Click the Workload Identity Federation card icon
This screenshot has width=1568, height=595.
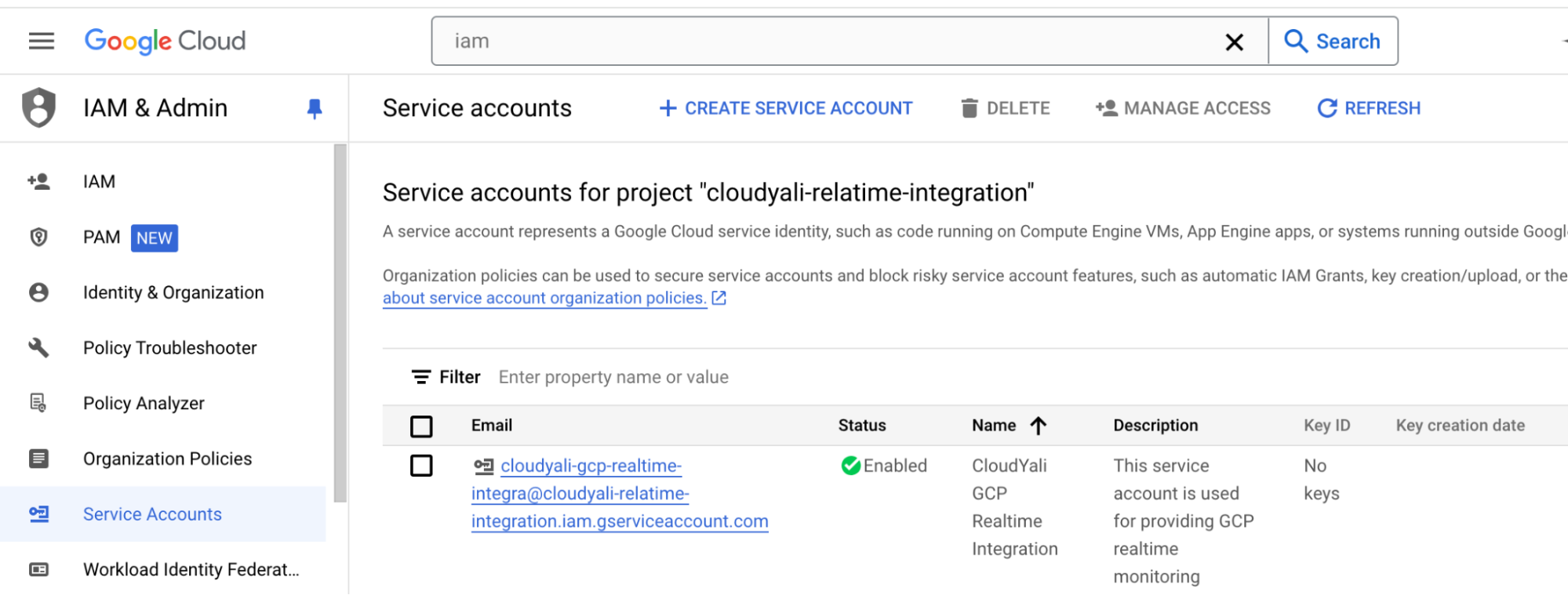[38, 569]
